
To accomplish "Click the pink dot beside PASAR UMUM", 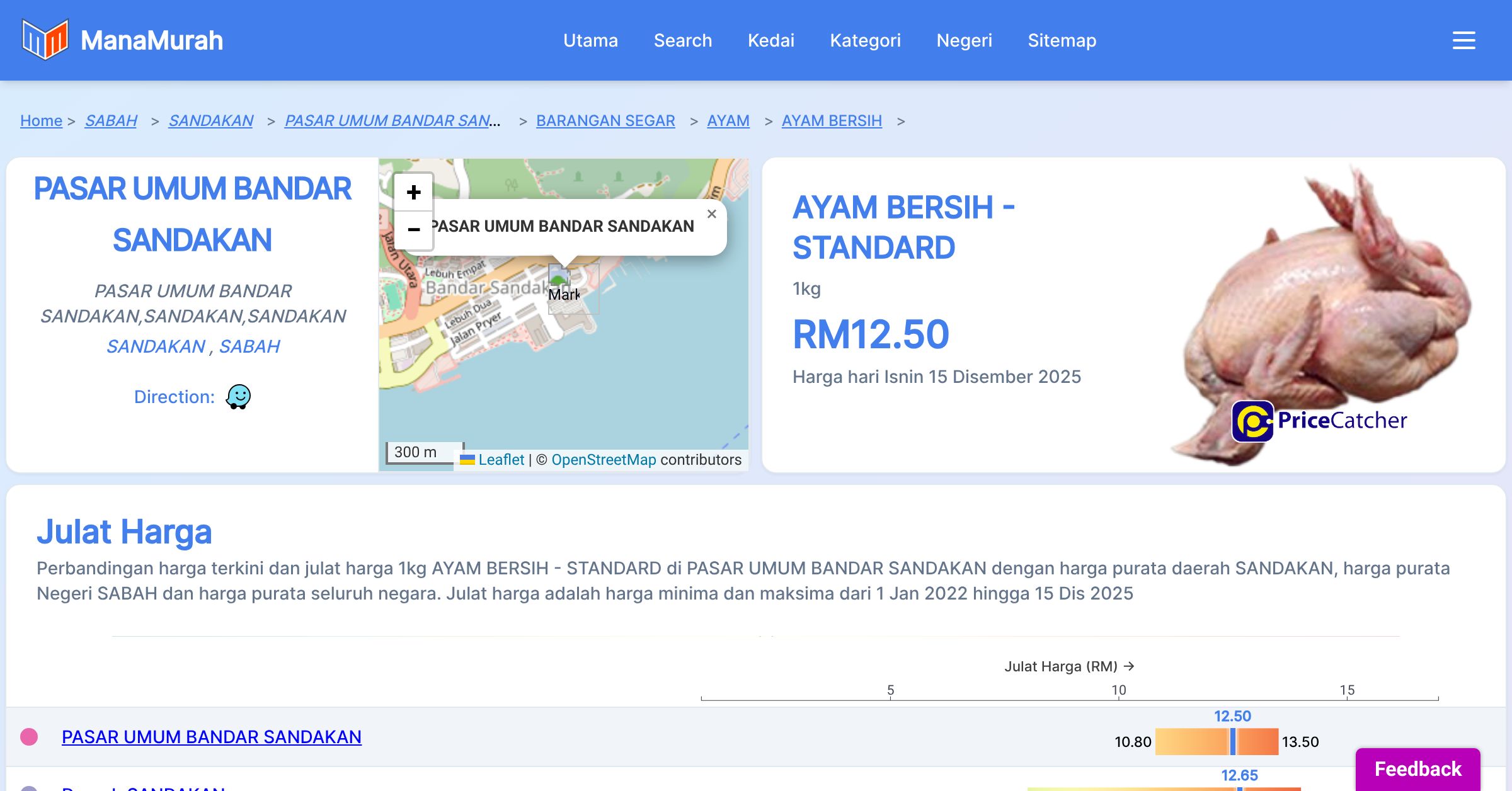I will coord(29,737).
